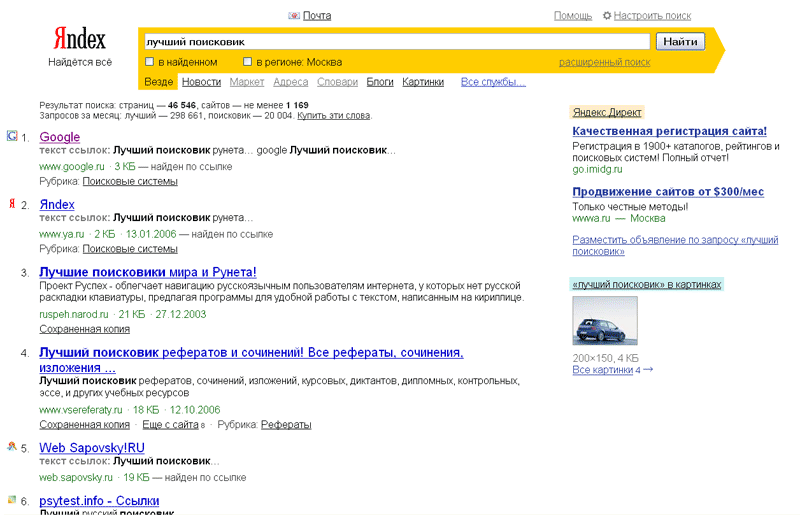Open ad 'Качественная регистрация сайта!'
The width and height of the screenshot is (800, 515).
[x=669, y=131]
